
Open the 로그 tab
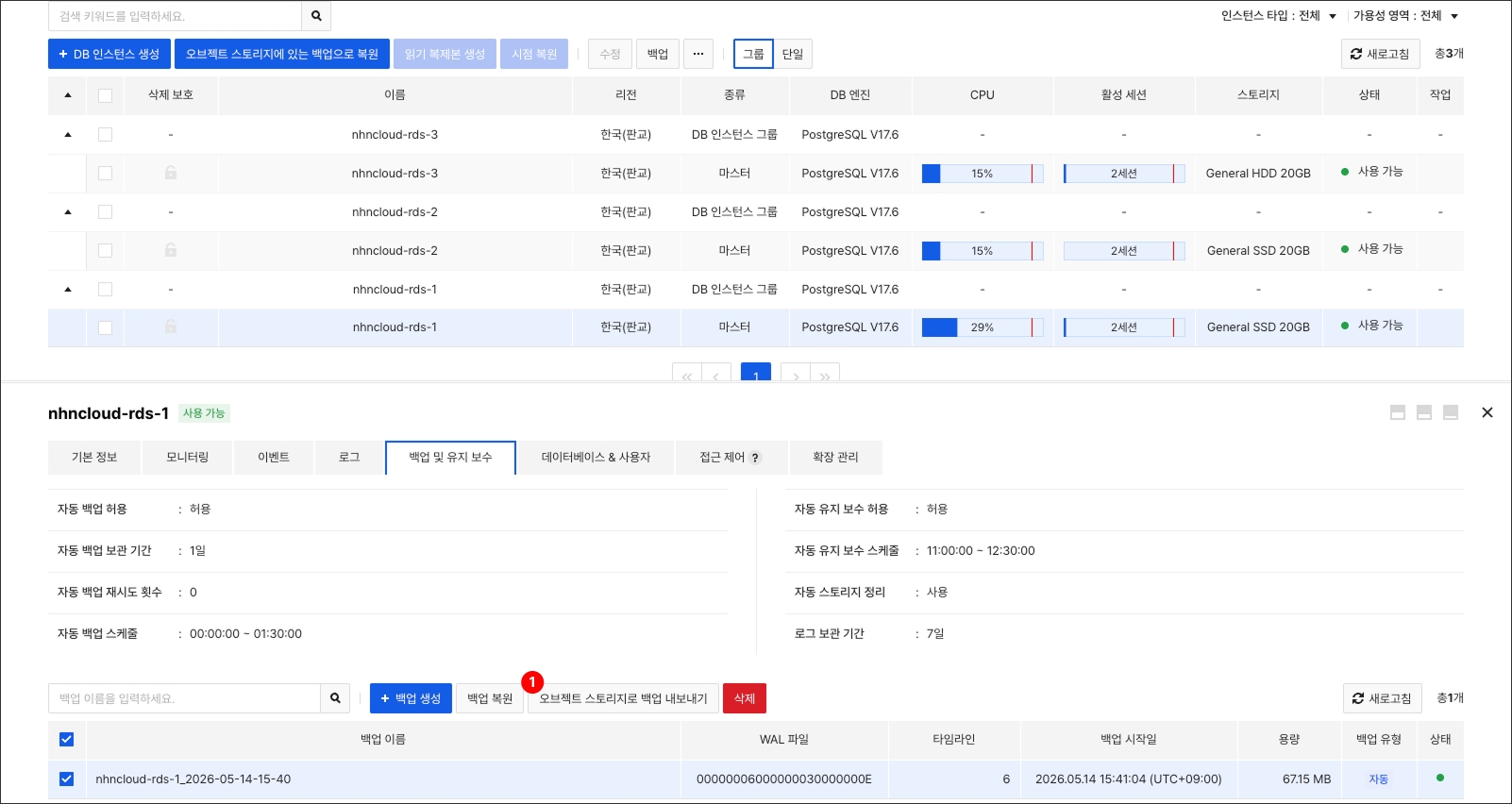click(349, 457)
